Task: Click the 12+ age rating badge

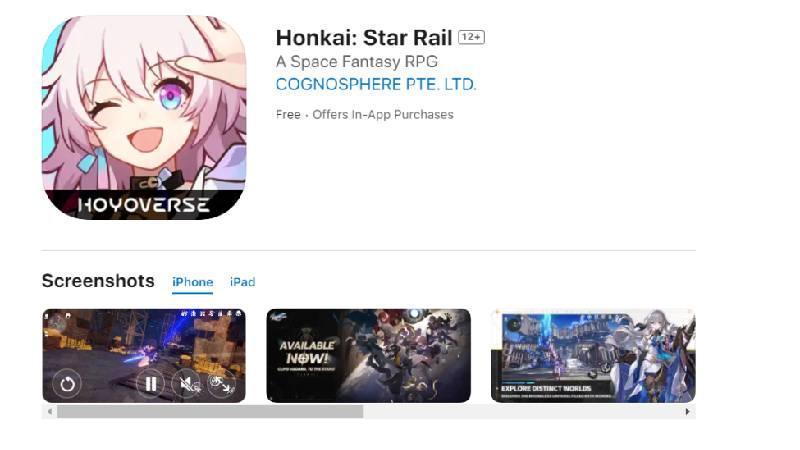Action: 471,37
